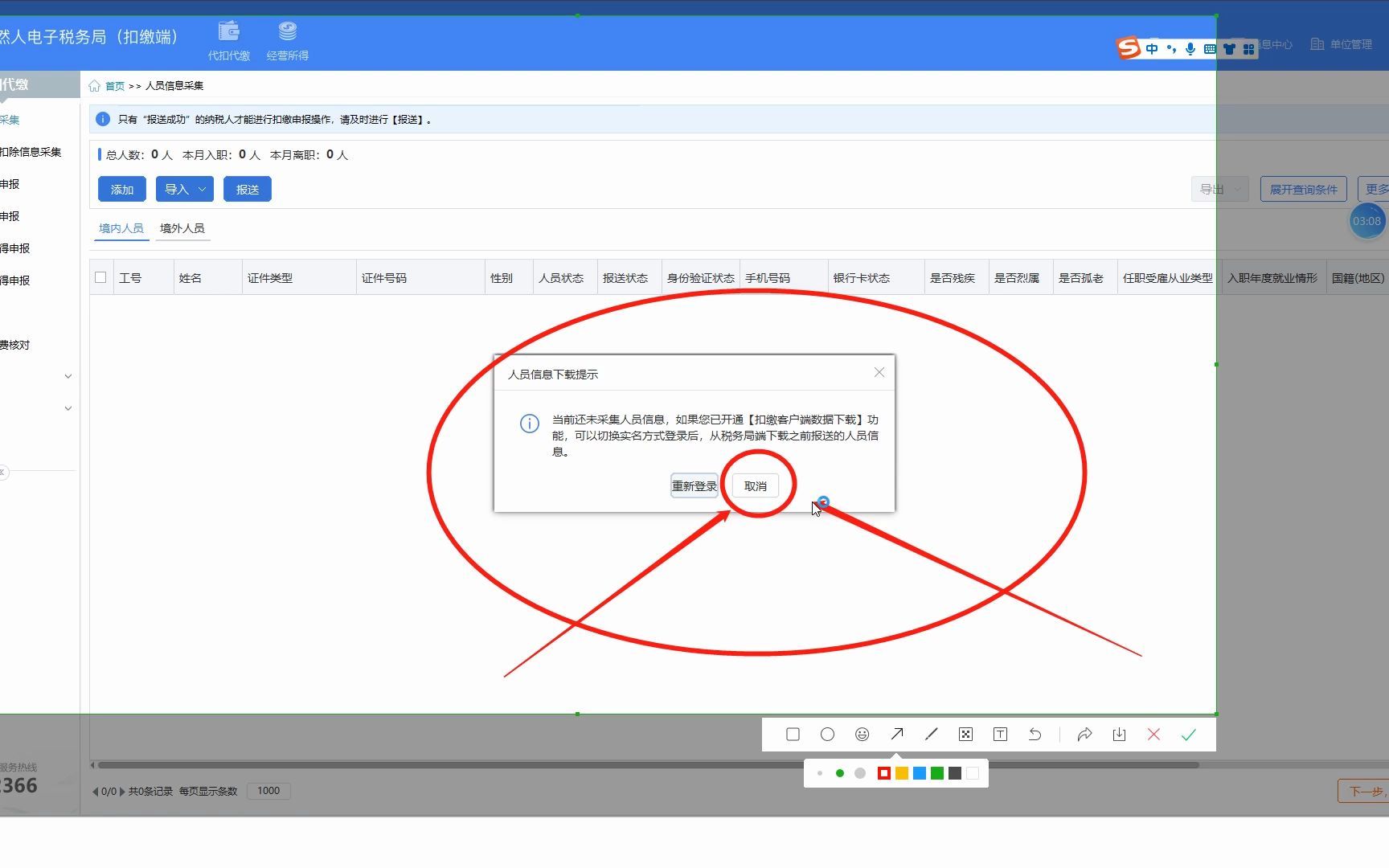The image size is (1389, 868).
Task: Select the mosaic blur tool
Action: click(x=965, y=734)
